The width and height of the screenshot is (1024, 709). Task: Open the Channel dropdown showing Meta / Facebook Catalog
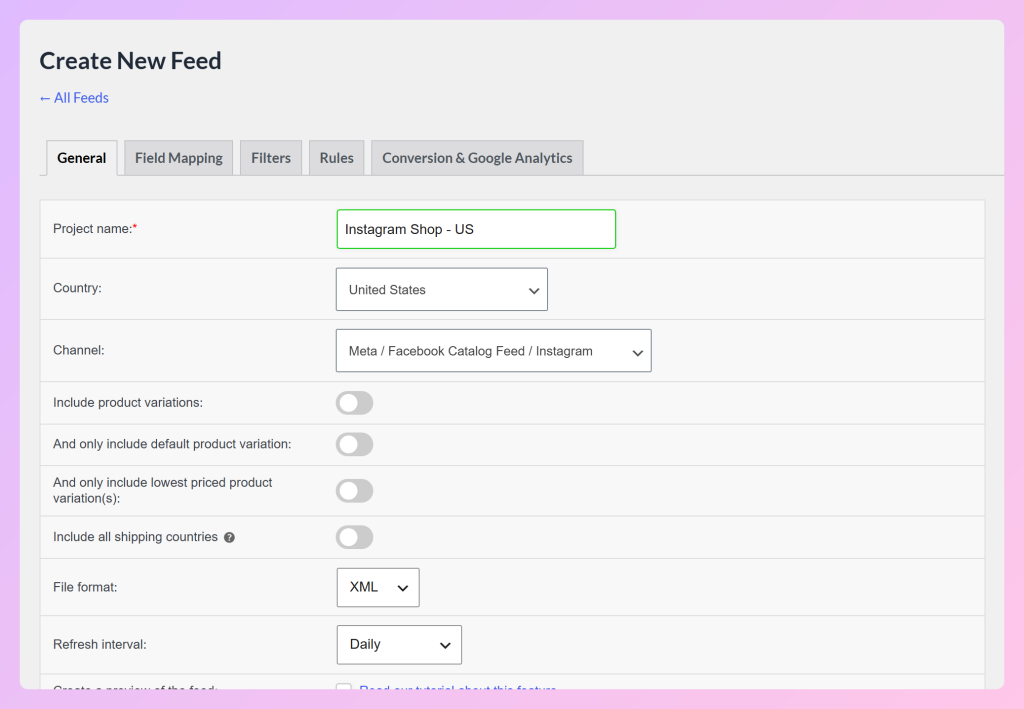pyautogui.click(x=494, y=351)
